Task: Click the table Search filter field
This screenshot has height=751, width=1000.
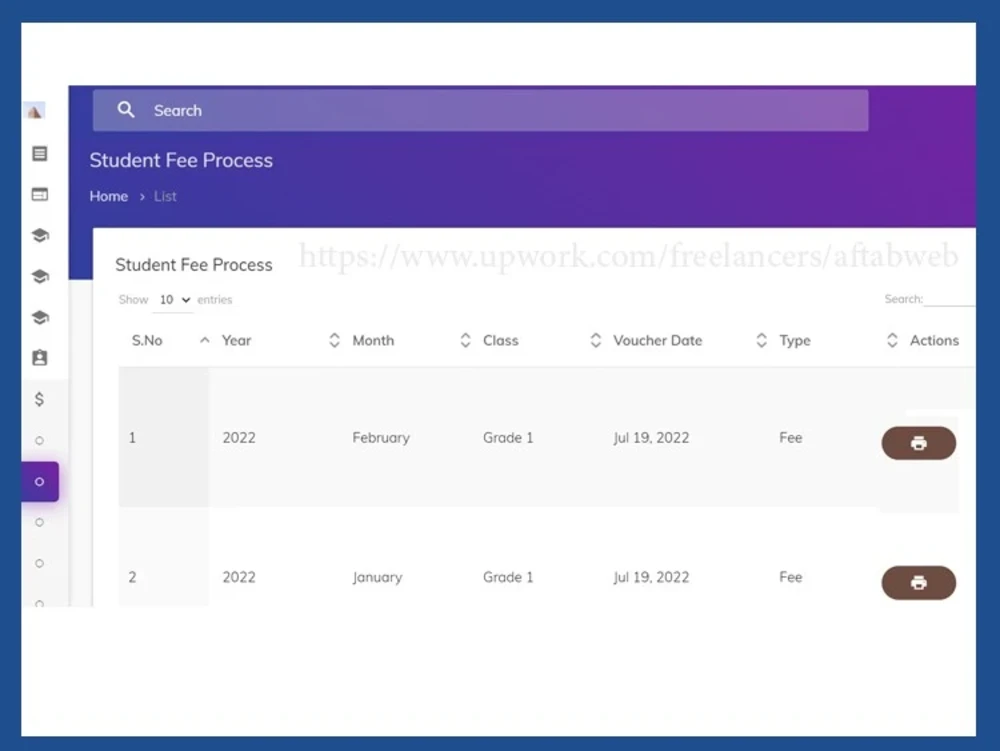Action: click(x=949, y=298)
